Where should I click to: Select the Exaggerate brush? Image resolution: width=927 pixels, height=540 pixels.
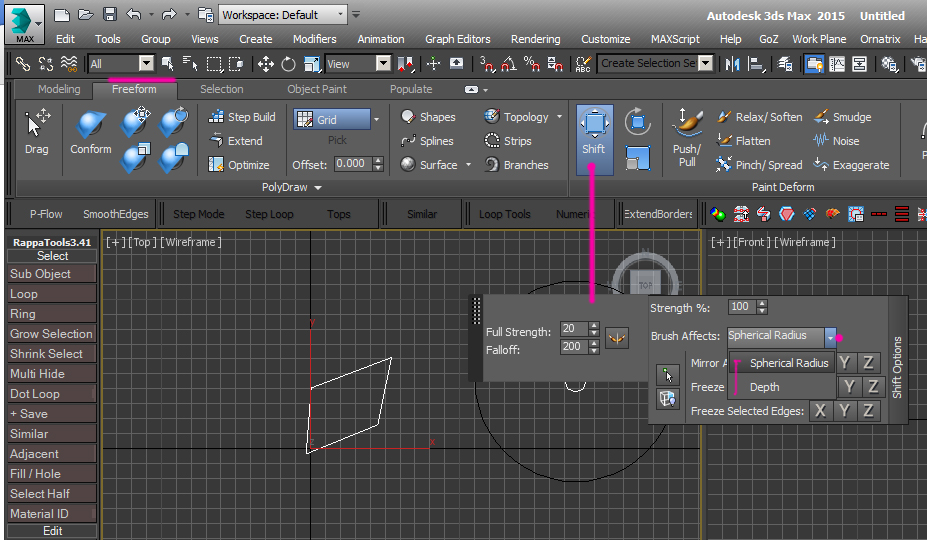851,164
